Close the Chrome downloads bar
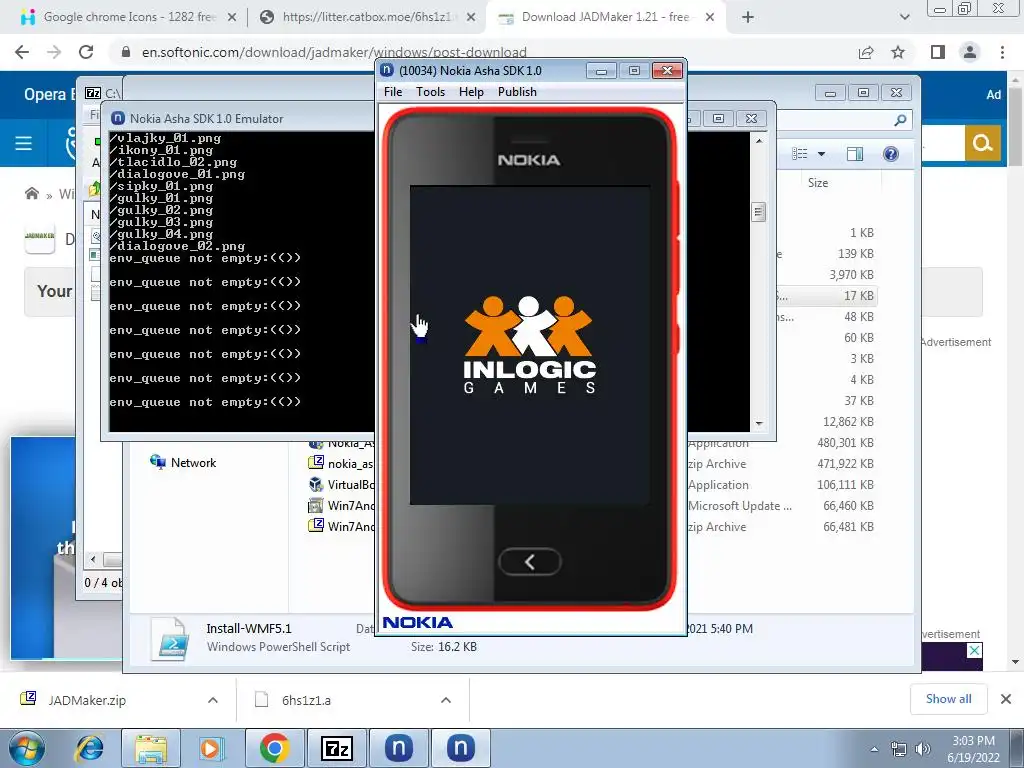Screen dimensions: 1024x768 1006,699
